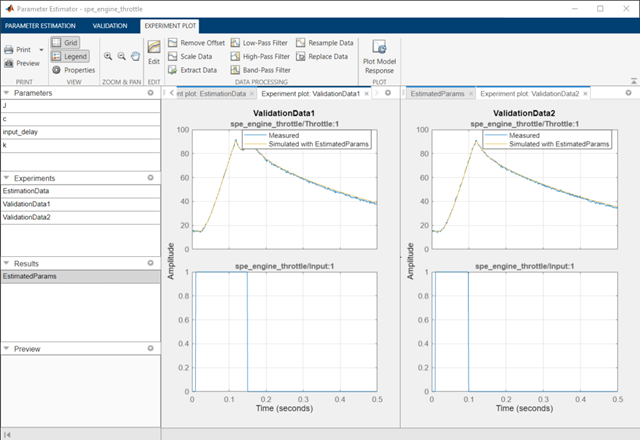Click the Extract Data tool
The height and width of the screenshot is (440, 640).
point(192,70)
